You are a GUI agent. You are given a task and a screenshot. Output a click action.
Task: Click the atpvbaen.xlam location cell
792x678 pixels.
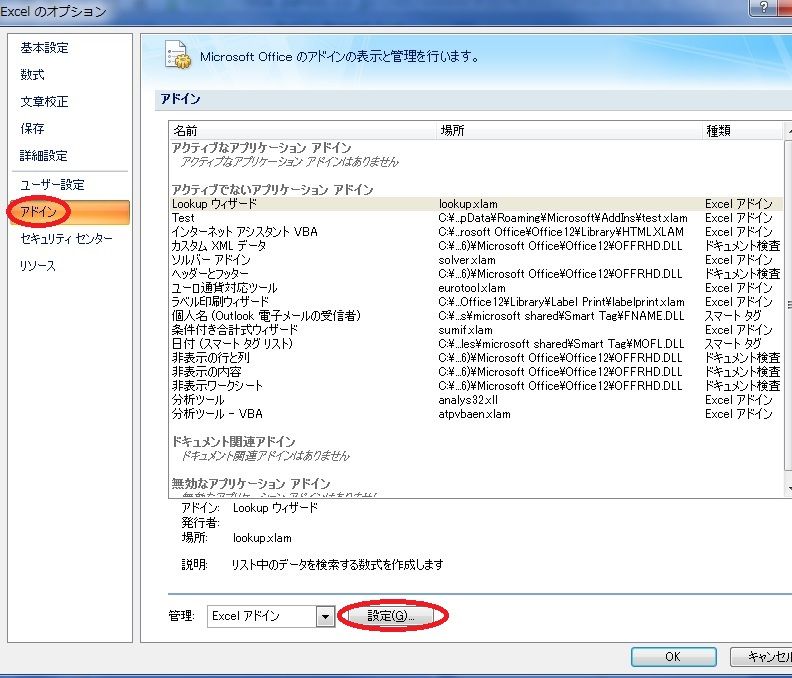[x=474, y=414]
